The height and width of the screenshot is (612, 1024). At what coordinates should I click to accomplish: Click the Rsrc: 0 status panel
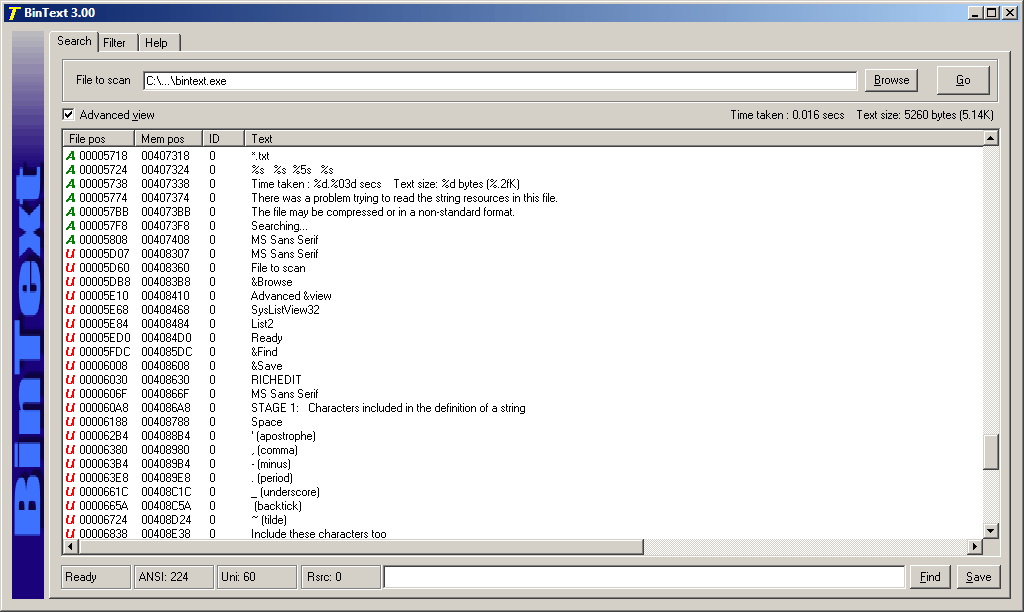pyautogui.click(x=340, y=577)
